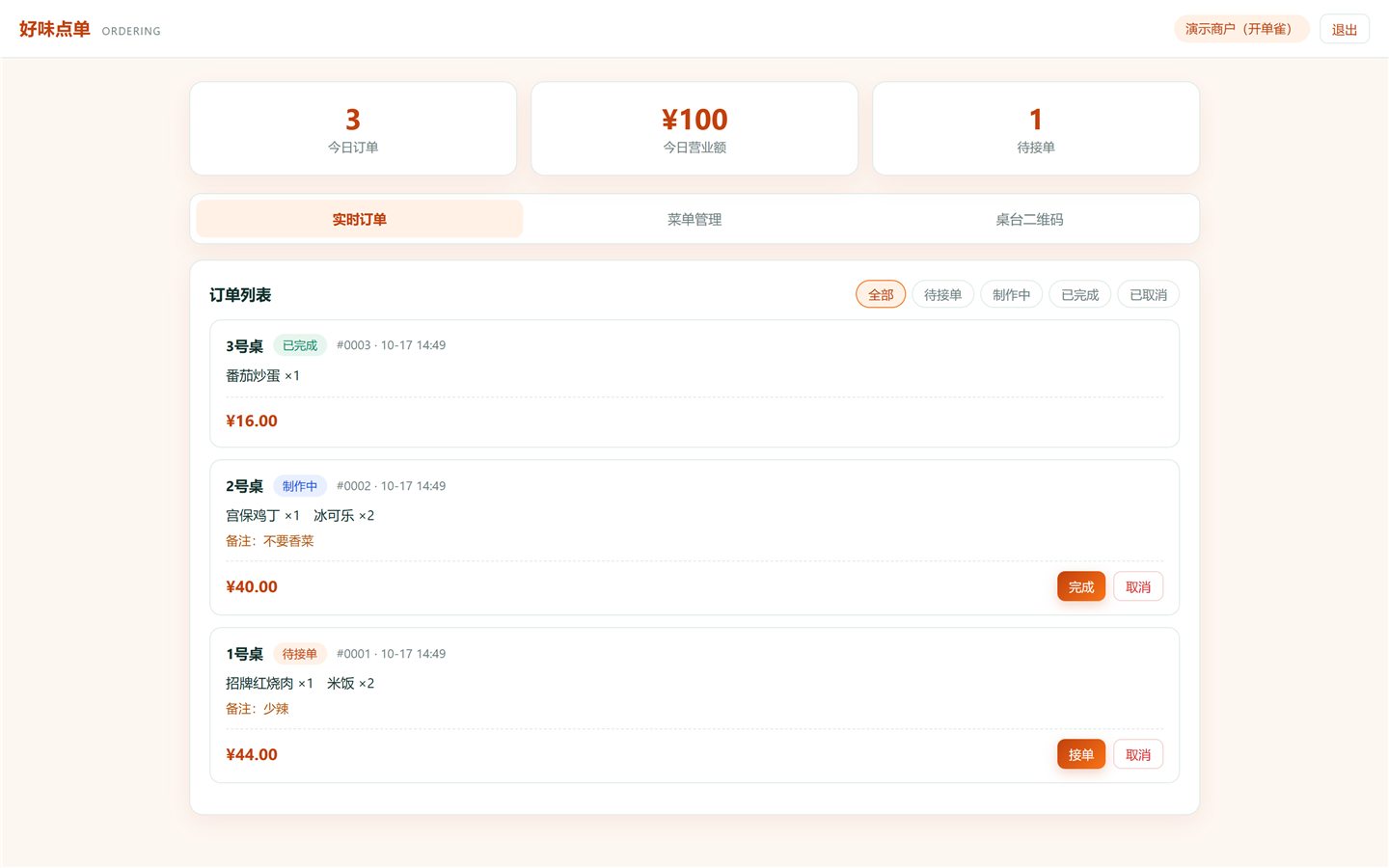Click the 演示商户（开单雀）merchant badge
1389x868 pixels.
pyautogui.click(x=1241, y=29)
